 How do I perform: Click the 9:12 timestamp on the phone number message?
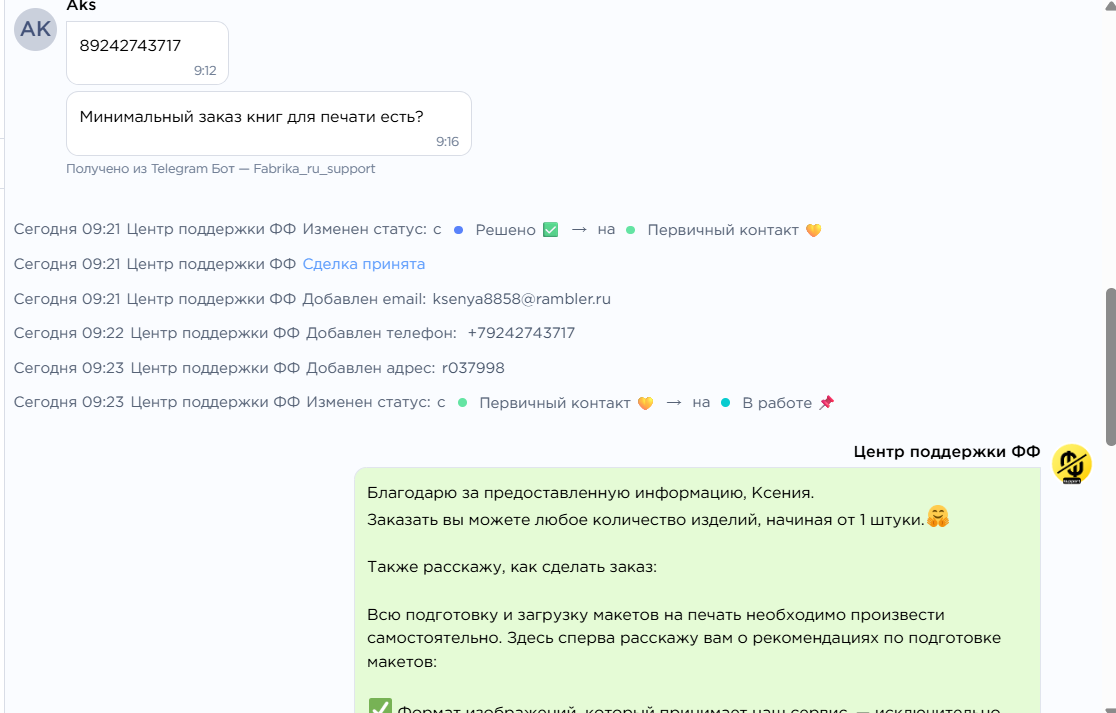click(x=205, y=70)
